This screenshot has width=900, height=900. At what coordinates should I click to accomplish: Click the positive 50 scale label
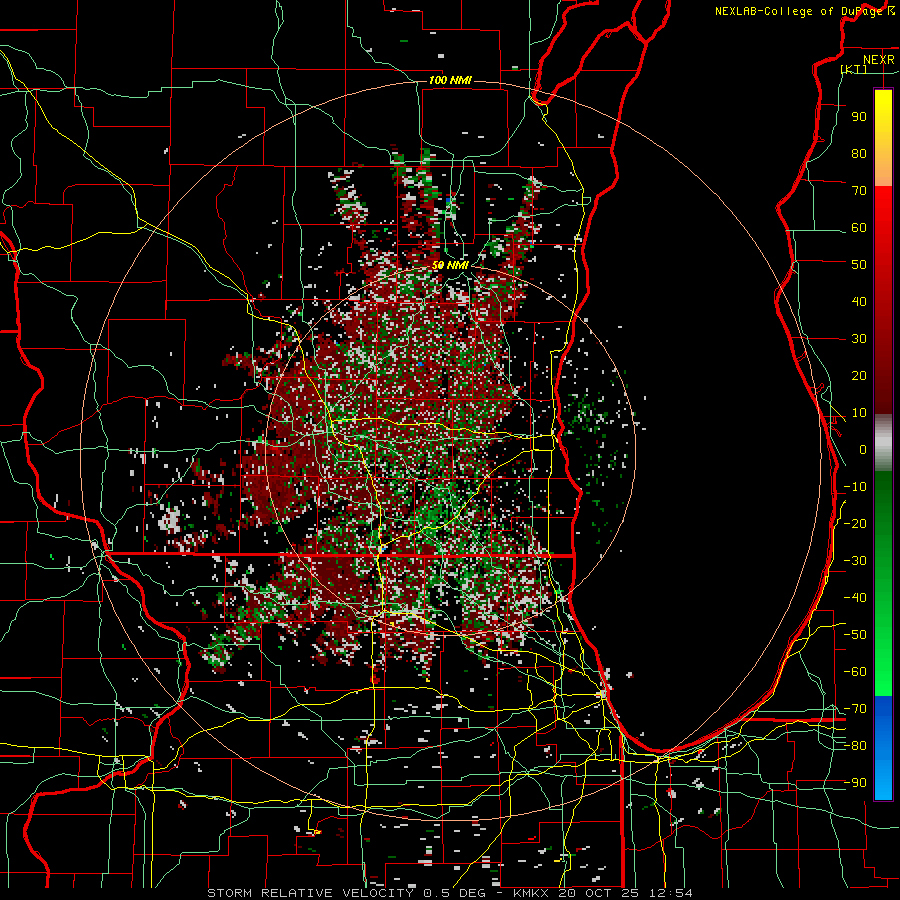859,265
